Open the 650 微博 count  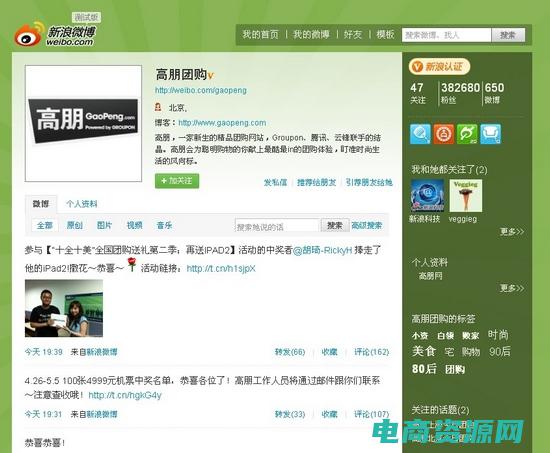[x=494, y=93]
